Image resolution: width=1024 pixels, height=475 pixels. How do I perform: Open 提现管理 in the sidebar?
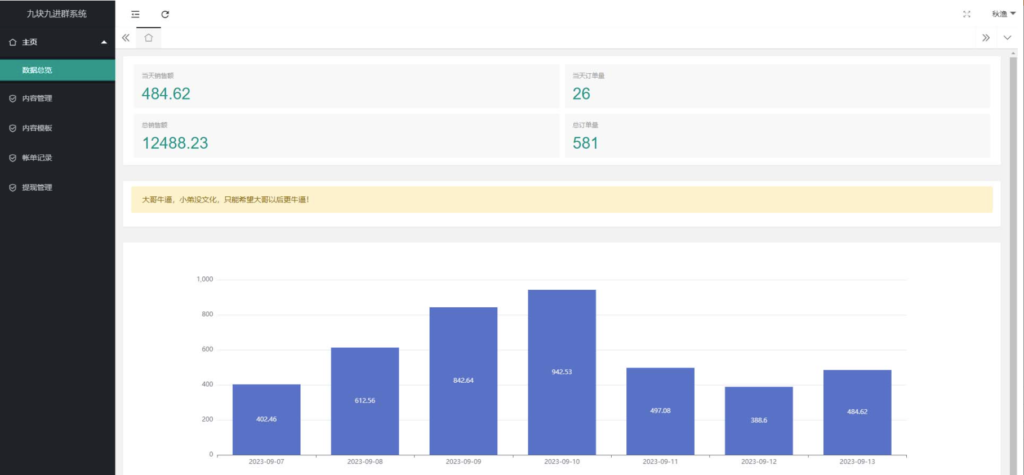(x=37, y=187)
